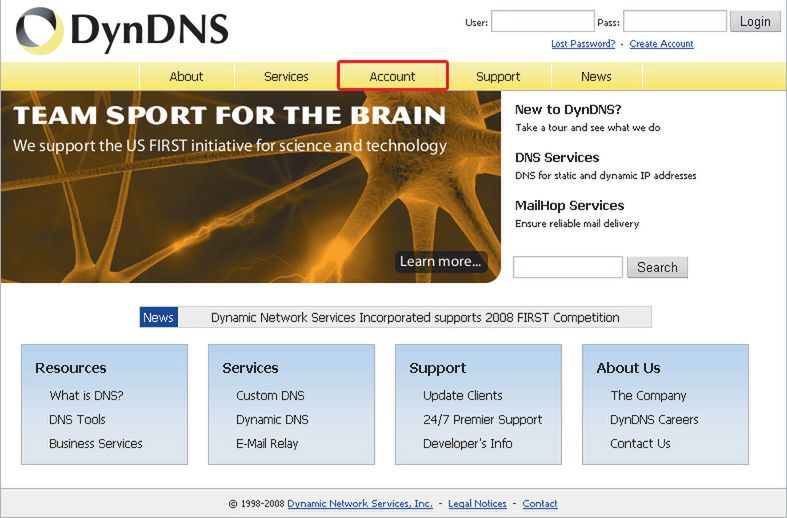This screenshot has width=787, height=518.
Task: Click Learn more... on the banner
Action: coord(441,261)
